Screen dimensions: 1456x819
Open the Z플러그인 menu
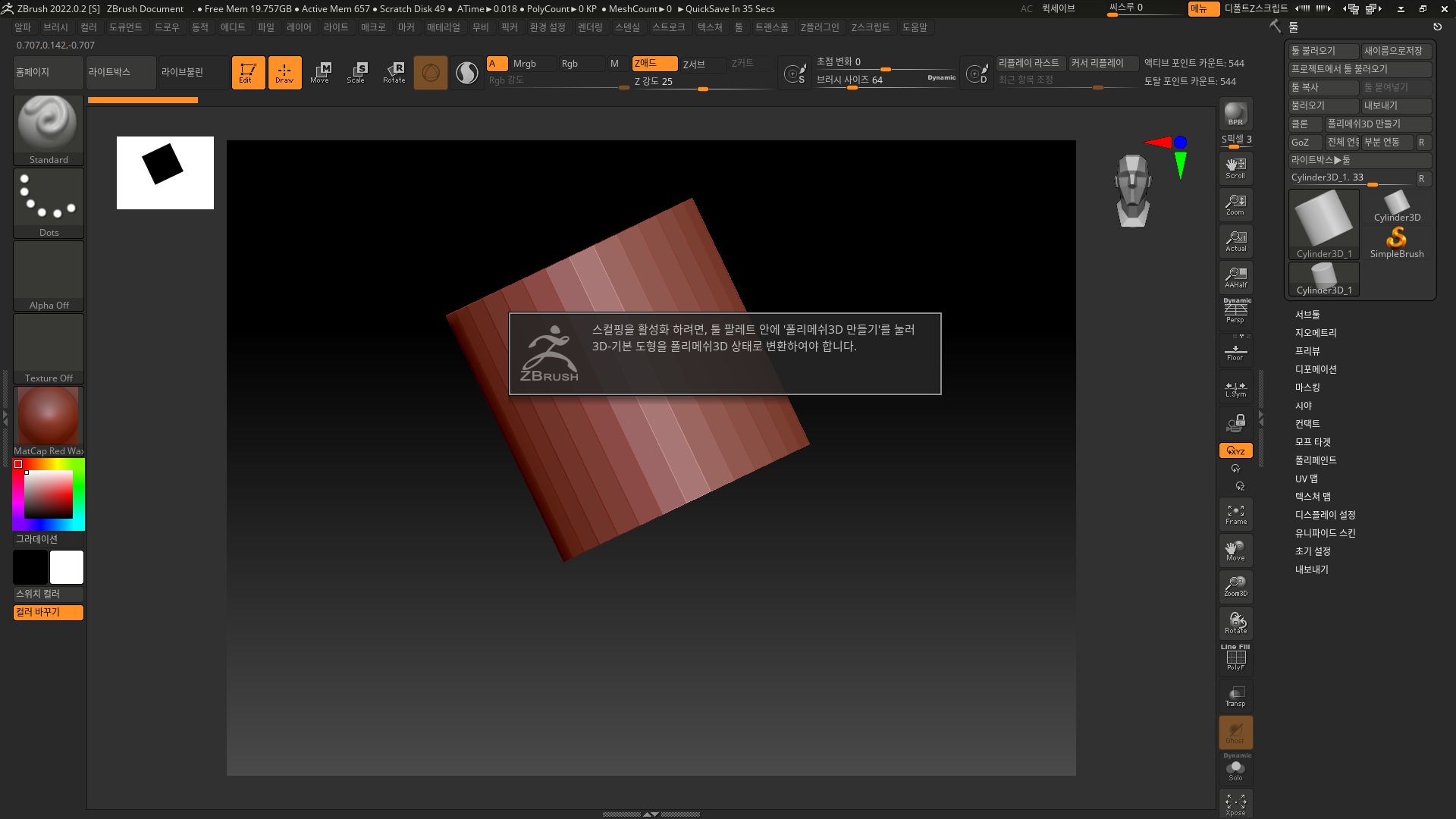(x=820, y=27)
